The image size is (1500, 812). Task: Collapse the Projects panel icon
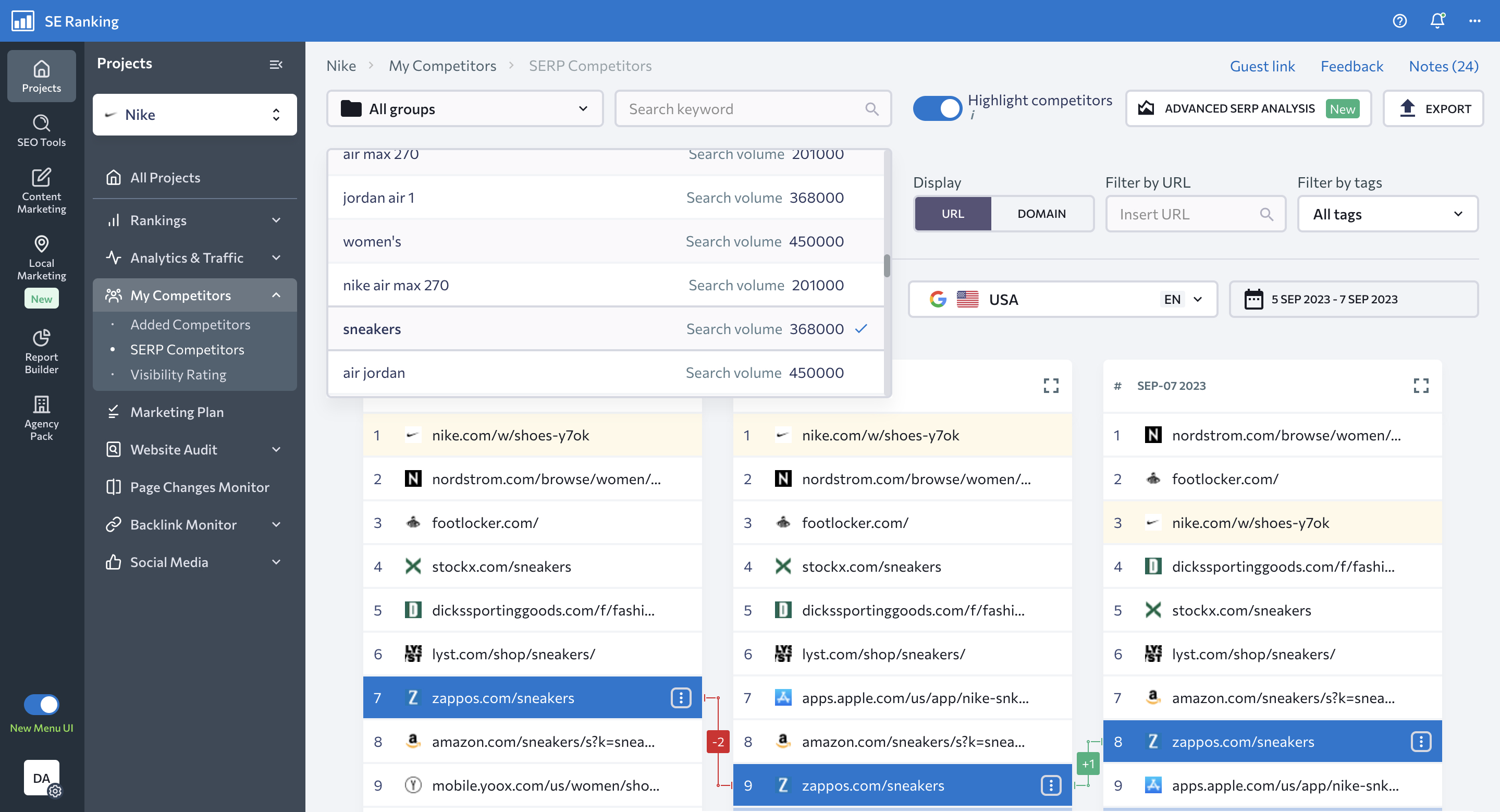click(x=276, y=64)
